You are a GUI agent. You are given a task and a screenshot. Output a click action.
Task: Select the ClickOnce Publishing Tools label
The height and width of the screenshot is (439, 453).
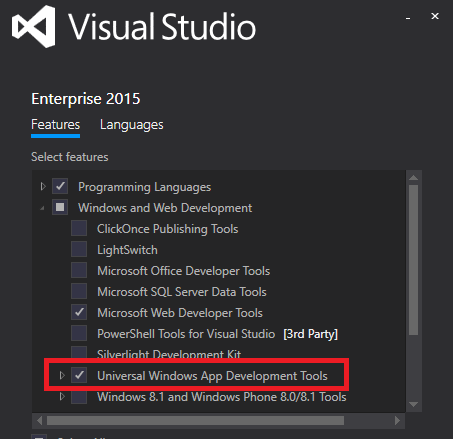(x=168, y=229)
